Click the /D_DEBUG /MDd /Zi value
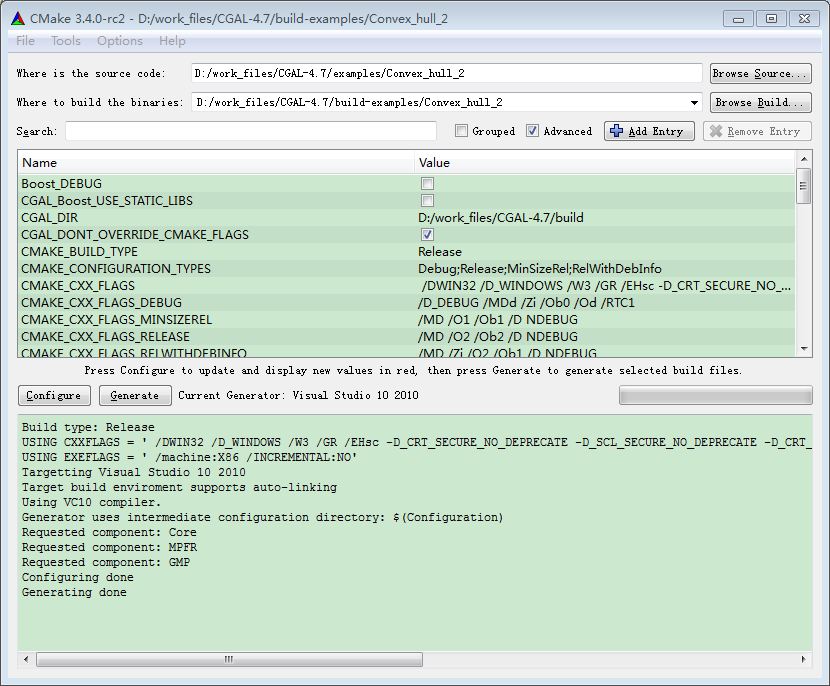This screenshot has width=830, height=686. [526, 302]
